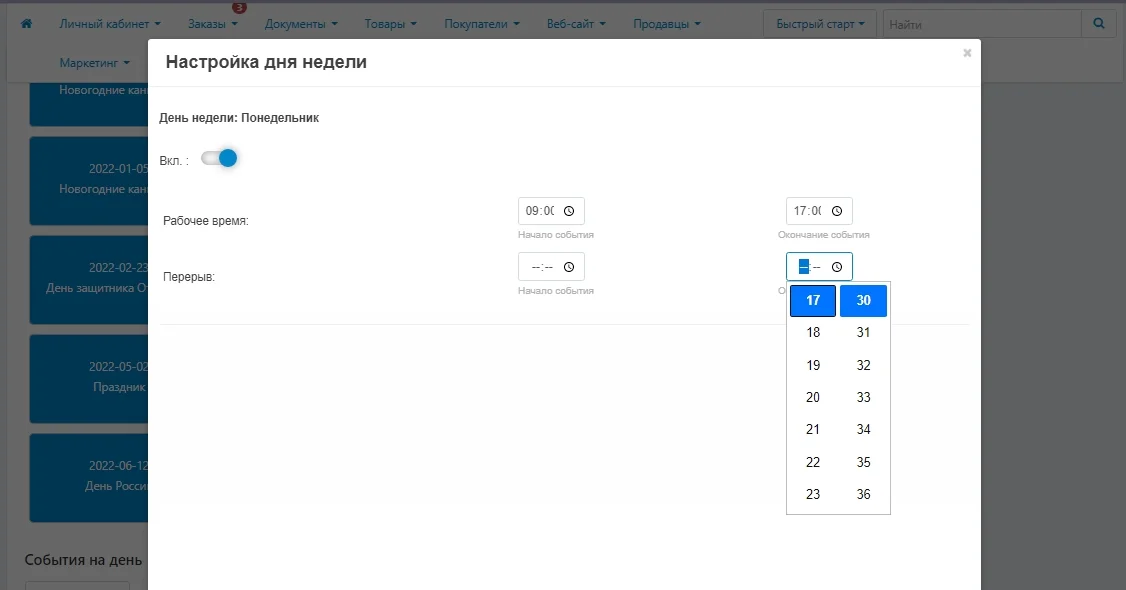Click the 2022-05-02 Праздник card

tap(89, 378)
